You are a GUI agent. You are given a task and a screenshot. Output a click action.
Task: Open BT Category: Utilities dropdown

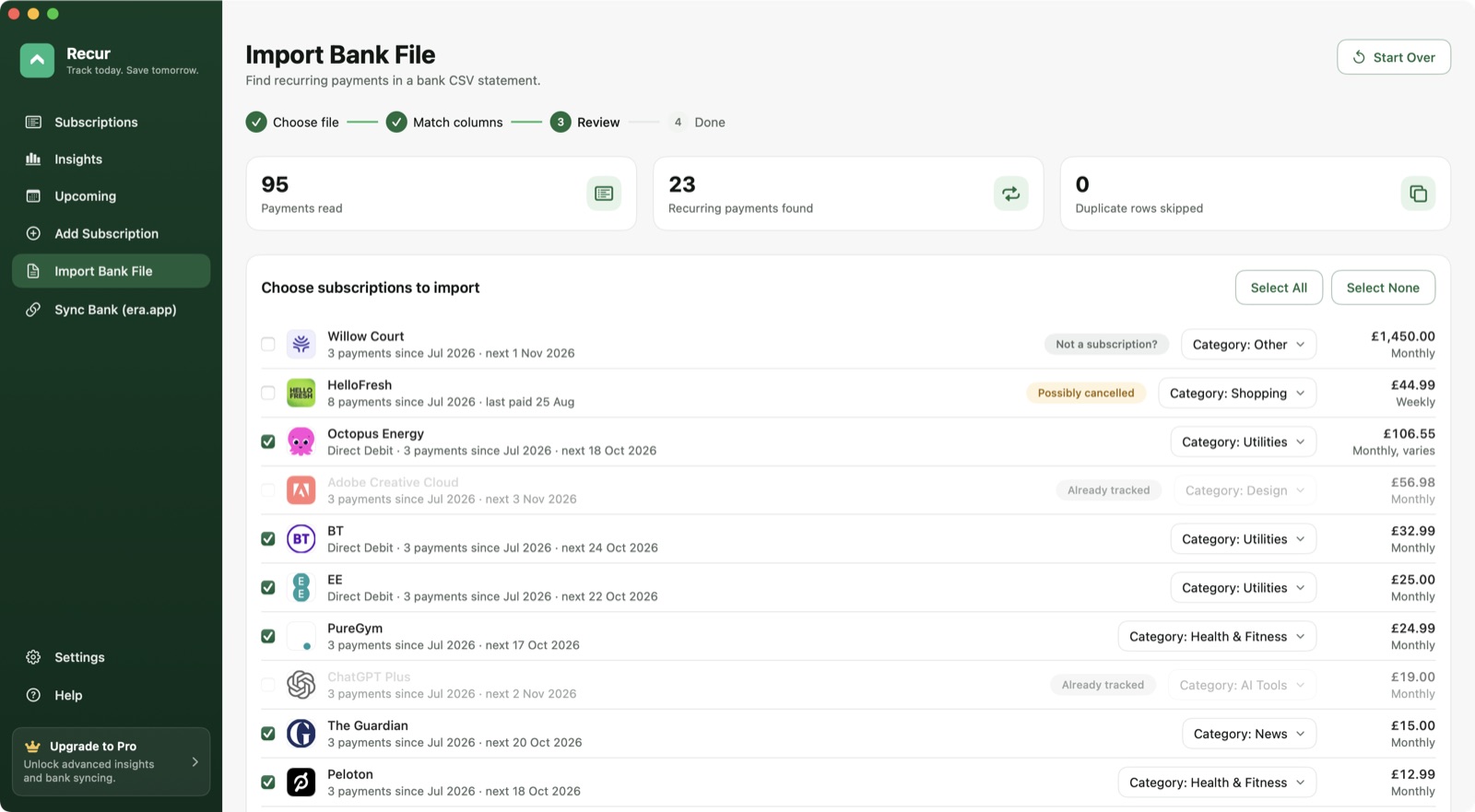click(1244, 539)
